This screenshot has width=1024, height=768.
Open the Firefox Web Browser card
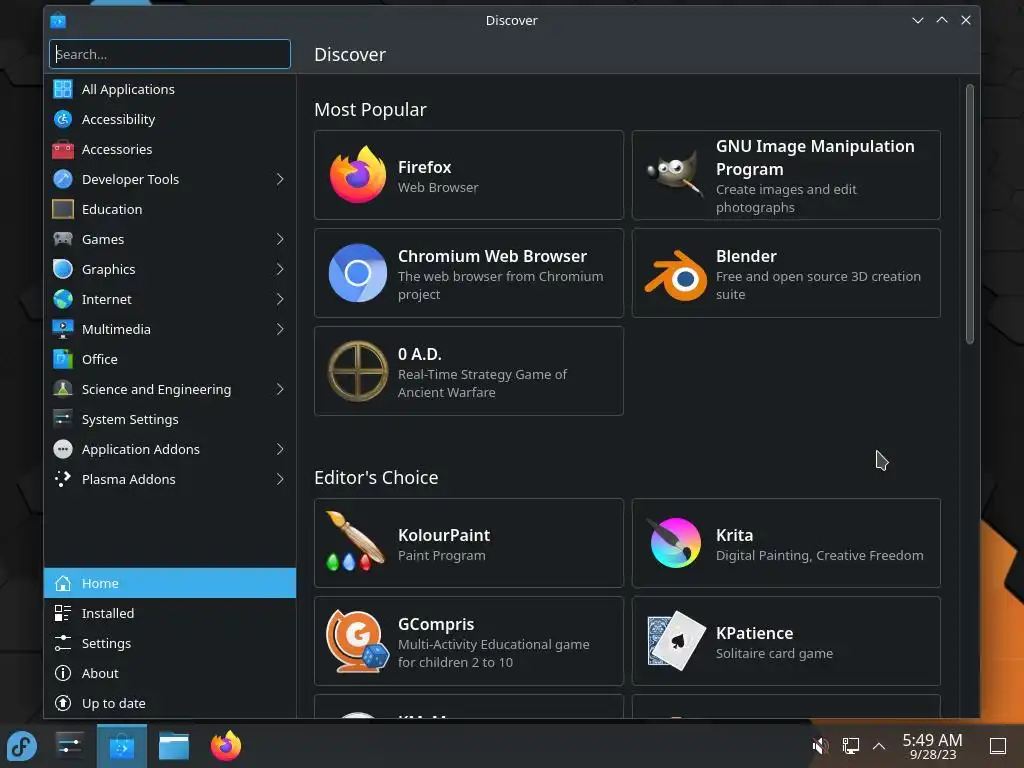[469, 175]
